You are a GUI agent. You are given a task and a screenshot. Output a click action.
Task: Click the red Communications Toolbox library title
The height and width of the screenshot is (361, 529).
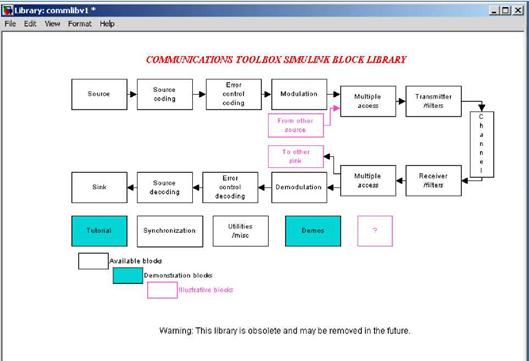pos(276,60)
